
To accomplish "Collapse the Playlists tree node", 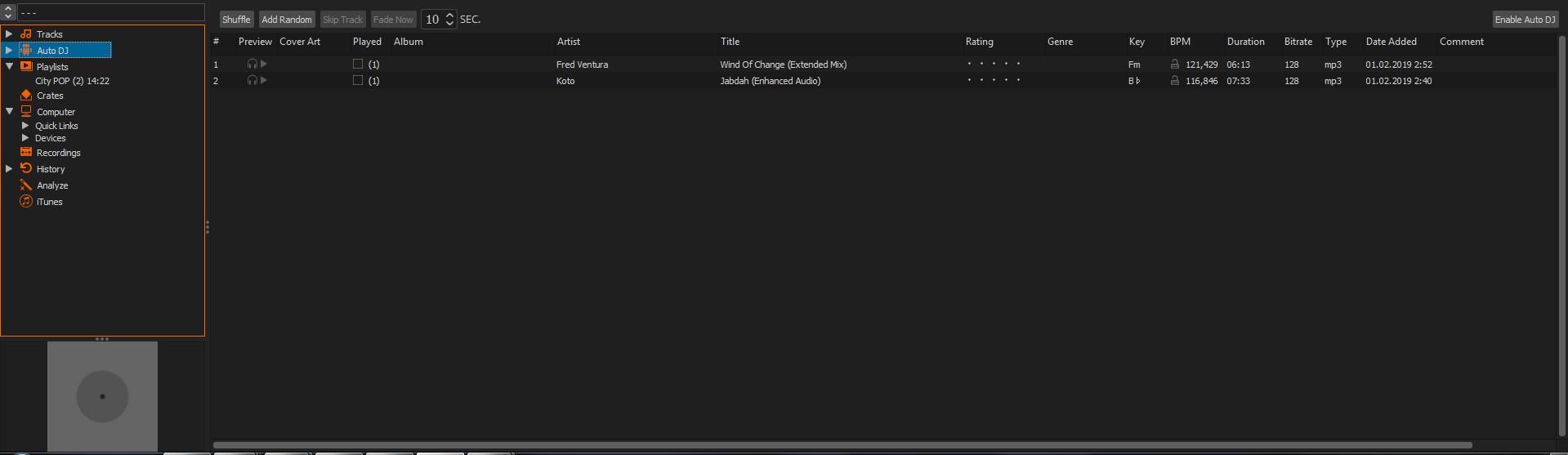I will coord(9,67).
